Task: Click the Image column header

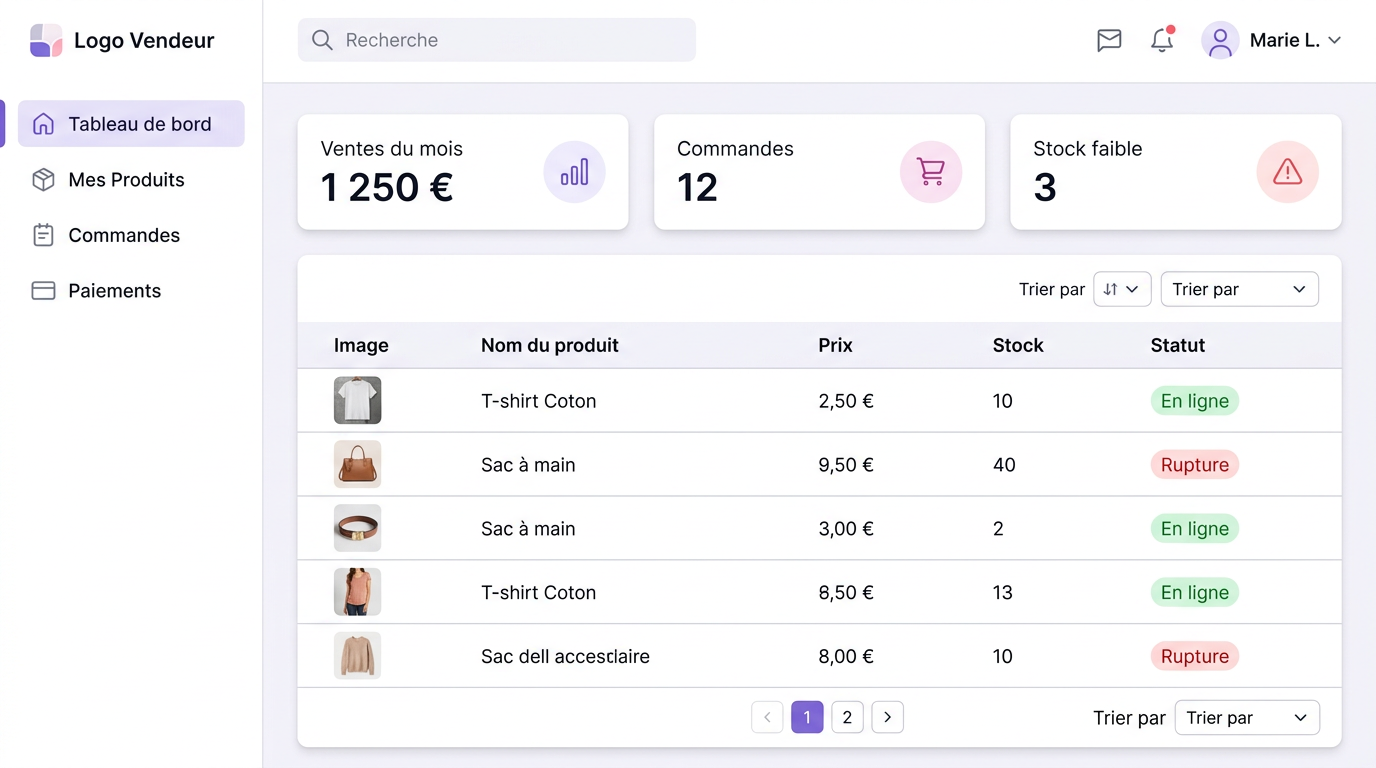Action: coord(361,345)
